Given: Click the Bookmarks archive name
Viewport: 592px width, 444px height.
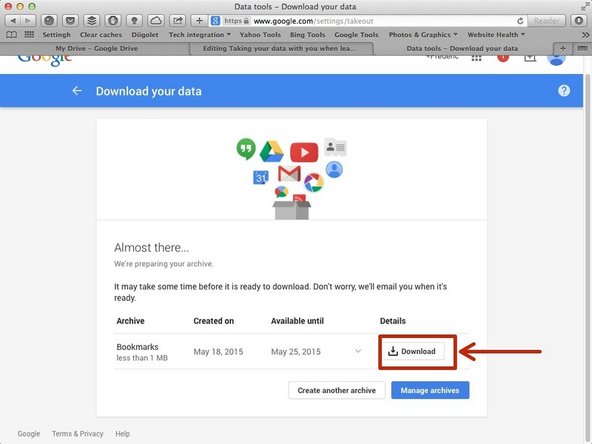Looking at the screenshot, I should (137, 347).
